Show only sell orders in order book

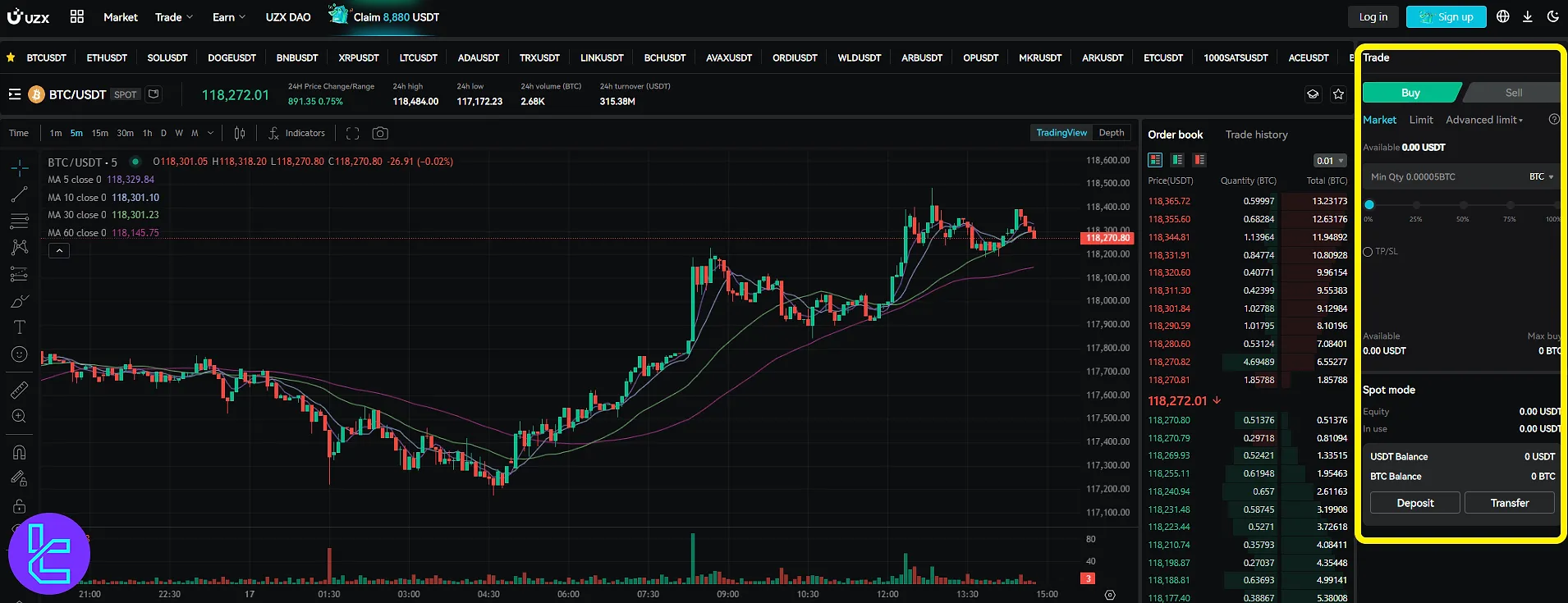click(1199, 159)
